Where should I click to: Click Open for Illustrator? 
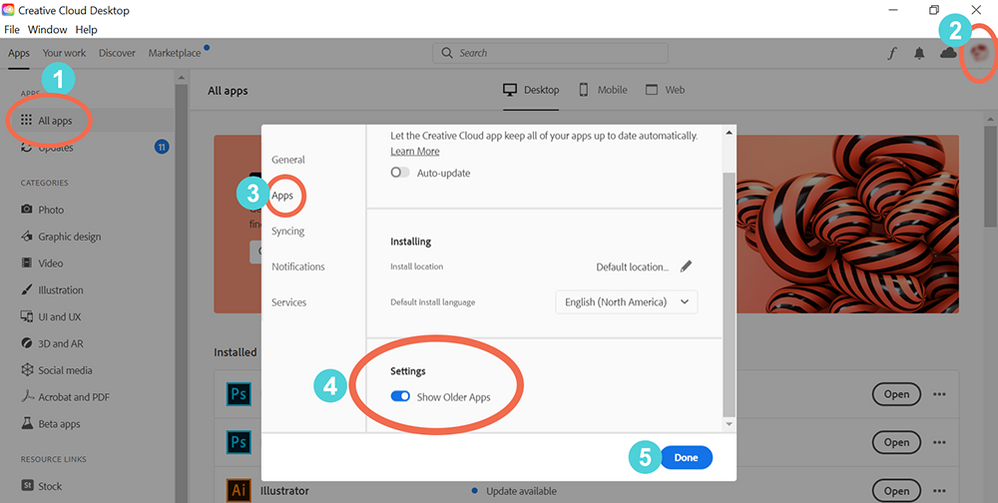pos(896,491)
